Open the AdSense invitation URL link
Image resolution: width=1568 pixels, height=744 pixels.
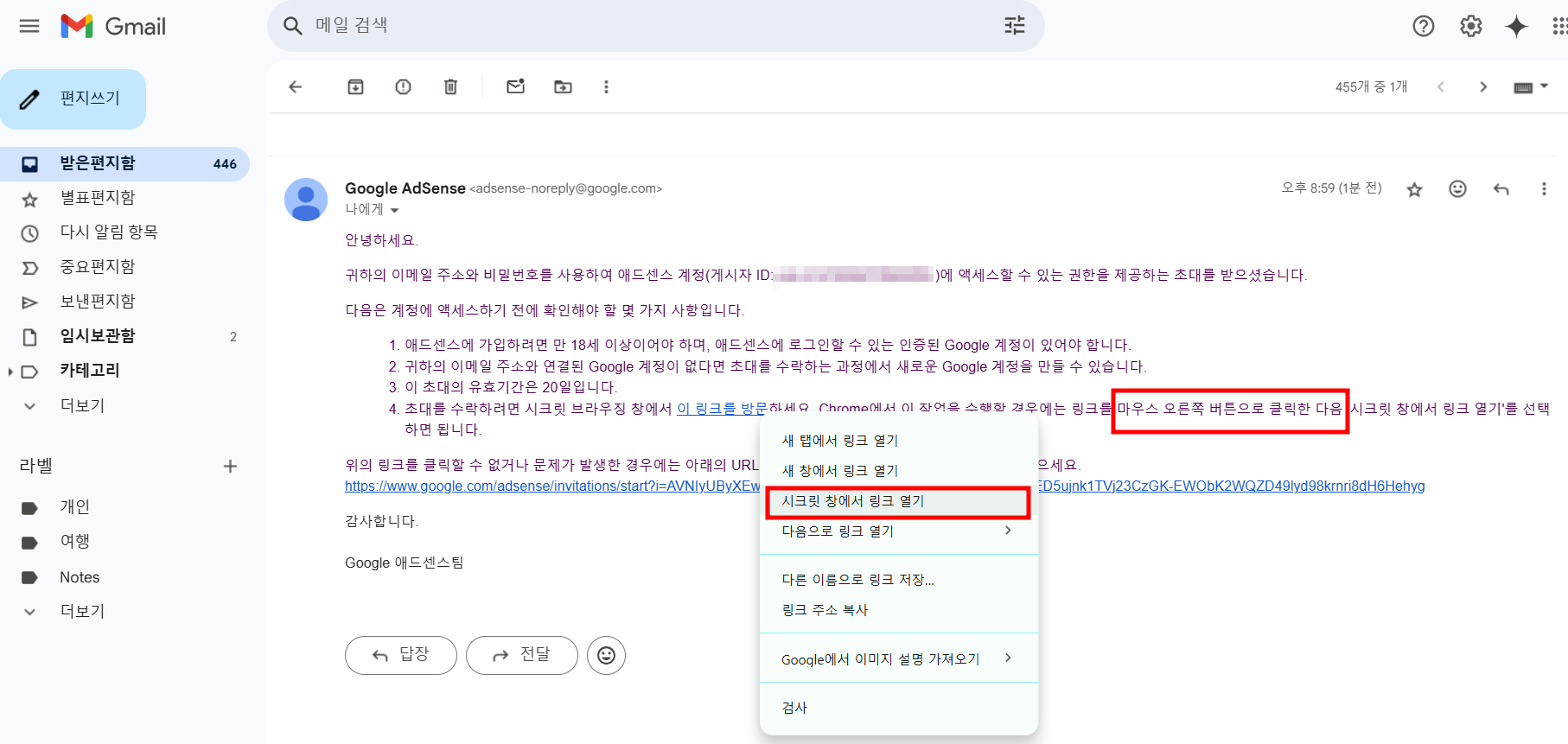(552, 486)
